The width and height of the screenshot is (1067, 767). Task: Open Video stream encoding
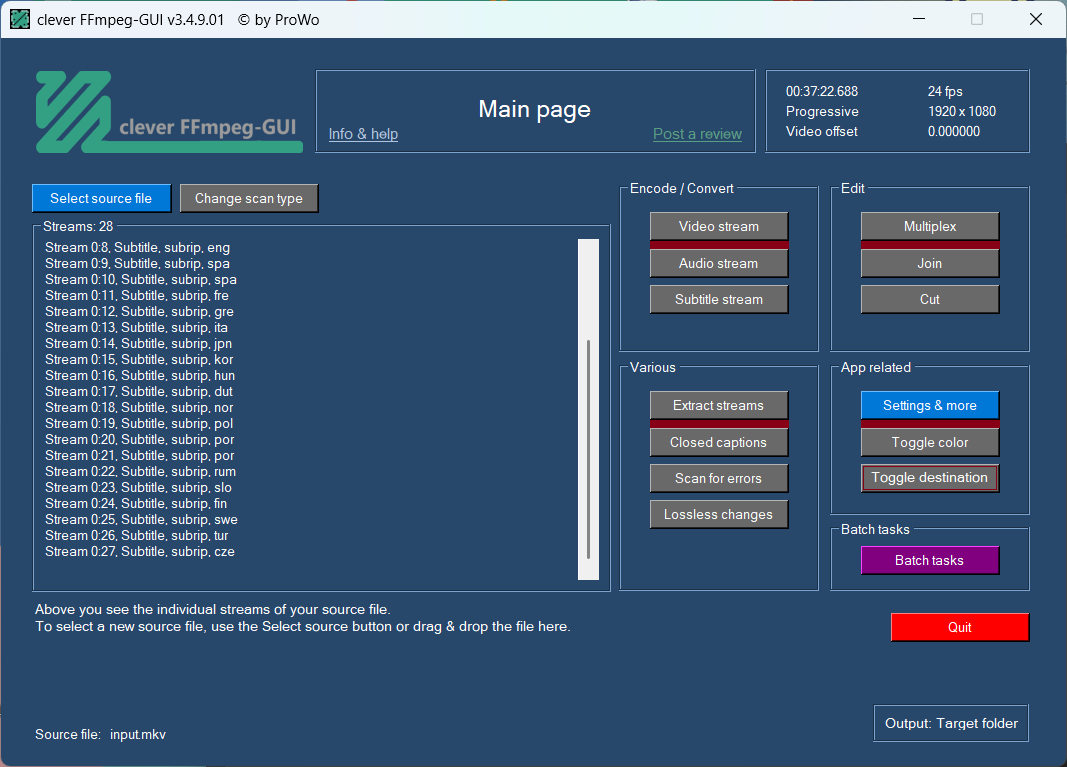pos(718,226)
